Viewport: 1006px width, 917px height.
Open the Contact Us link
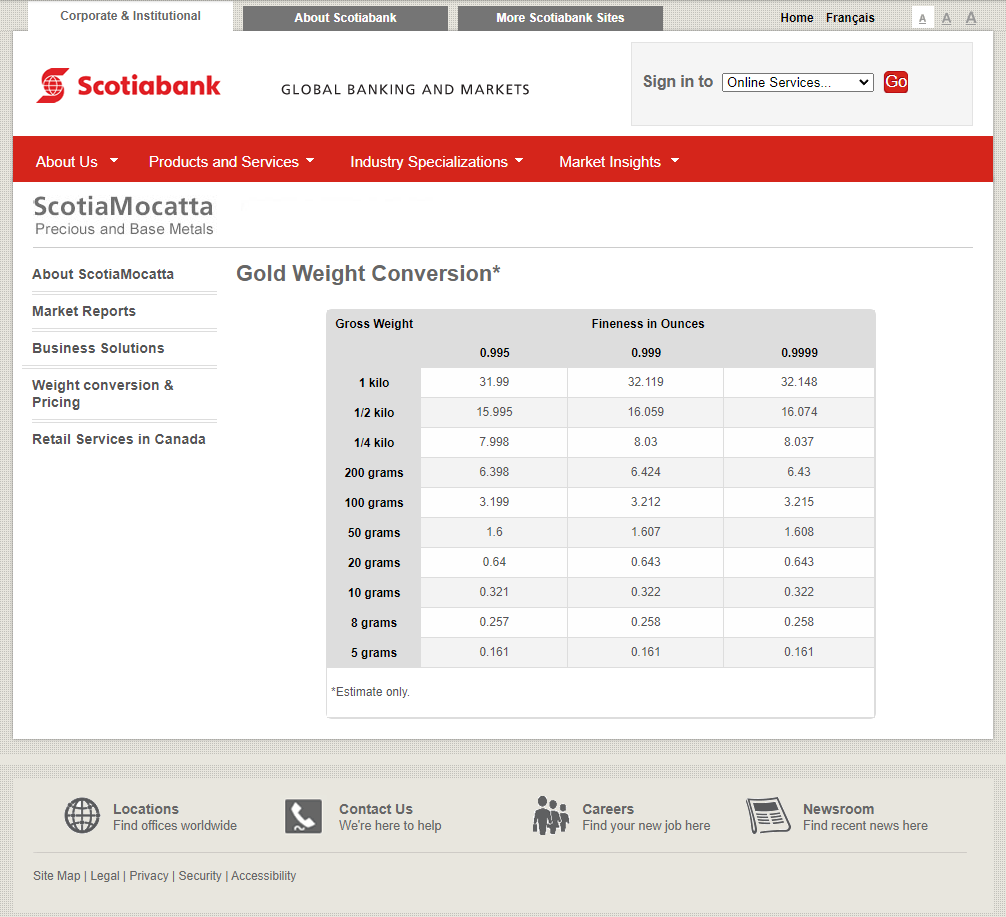376,809
